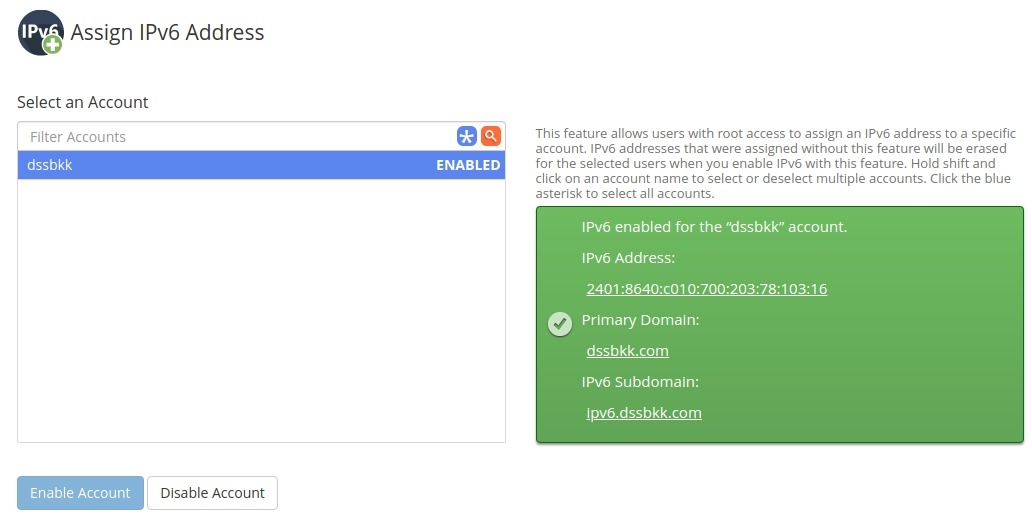Select all accounts with the blue asterisk
Screen dimensions: 1032x515
coord(466,137)
